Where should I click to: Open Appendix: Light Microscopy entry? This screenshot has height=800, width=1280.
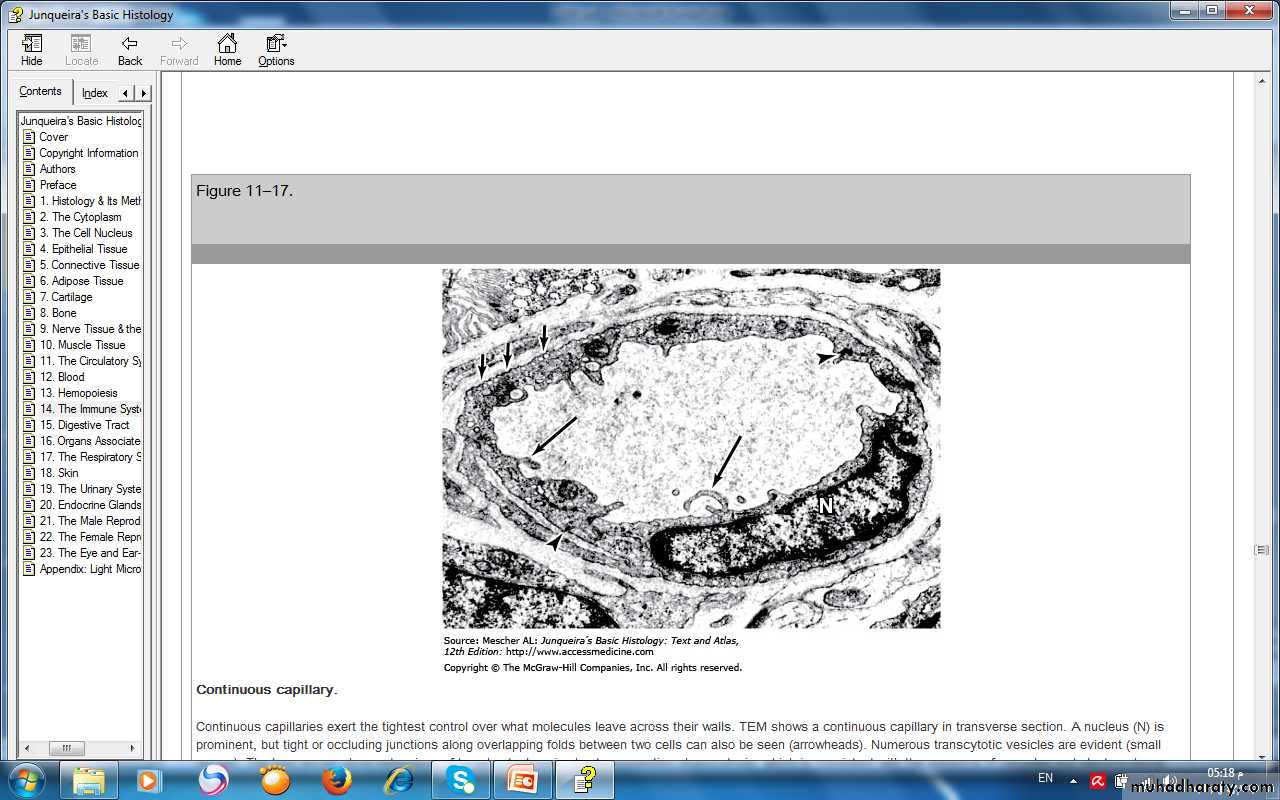coord(90,569)
